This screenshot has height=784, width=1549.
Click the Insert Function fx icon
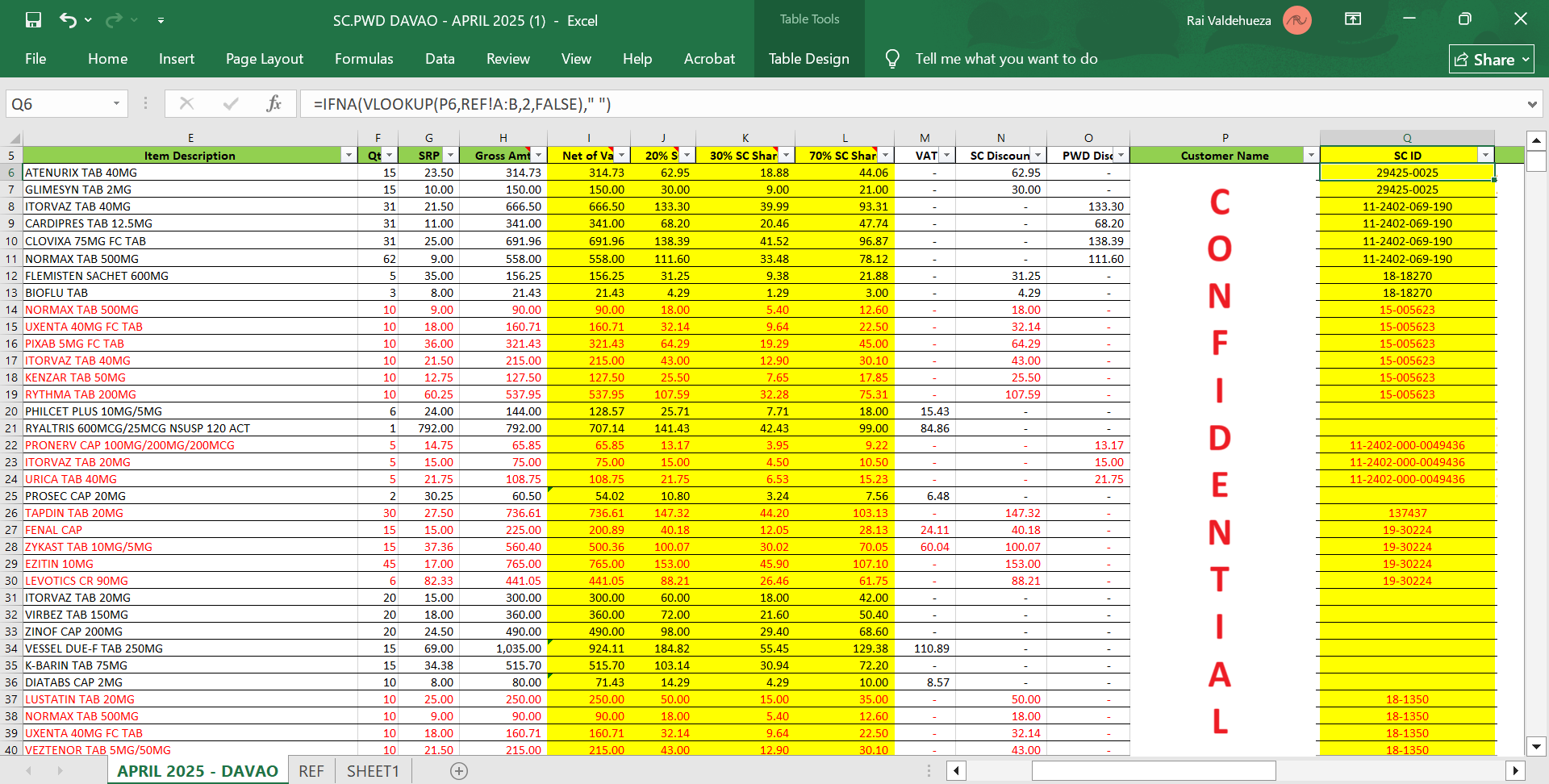274,103
